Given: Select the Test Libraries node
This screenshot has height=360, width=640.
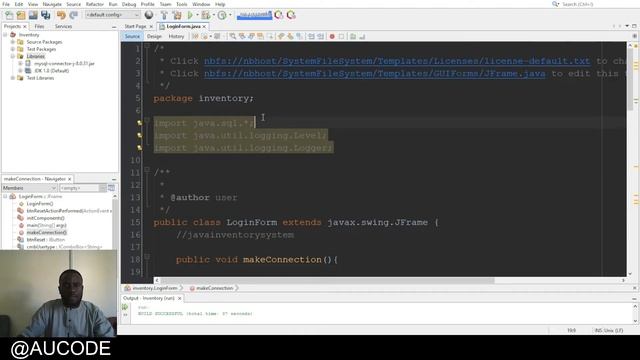Looking at the screenshot, I should tap(40, 78).
